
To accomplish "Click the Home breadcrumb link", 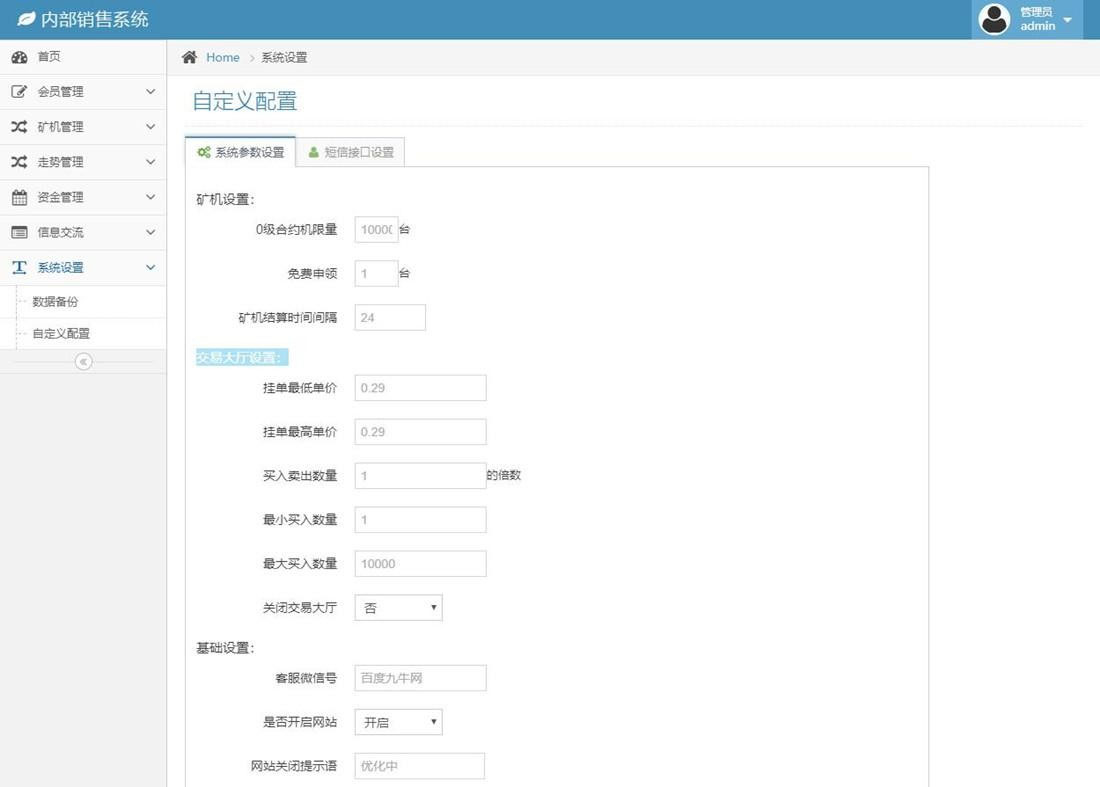I will [222, 57].
